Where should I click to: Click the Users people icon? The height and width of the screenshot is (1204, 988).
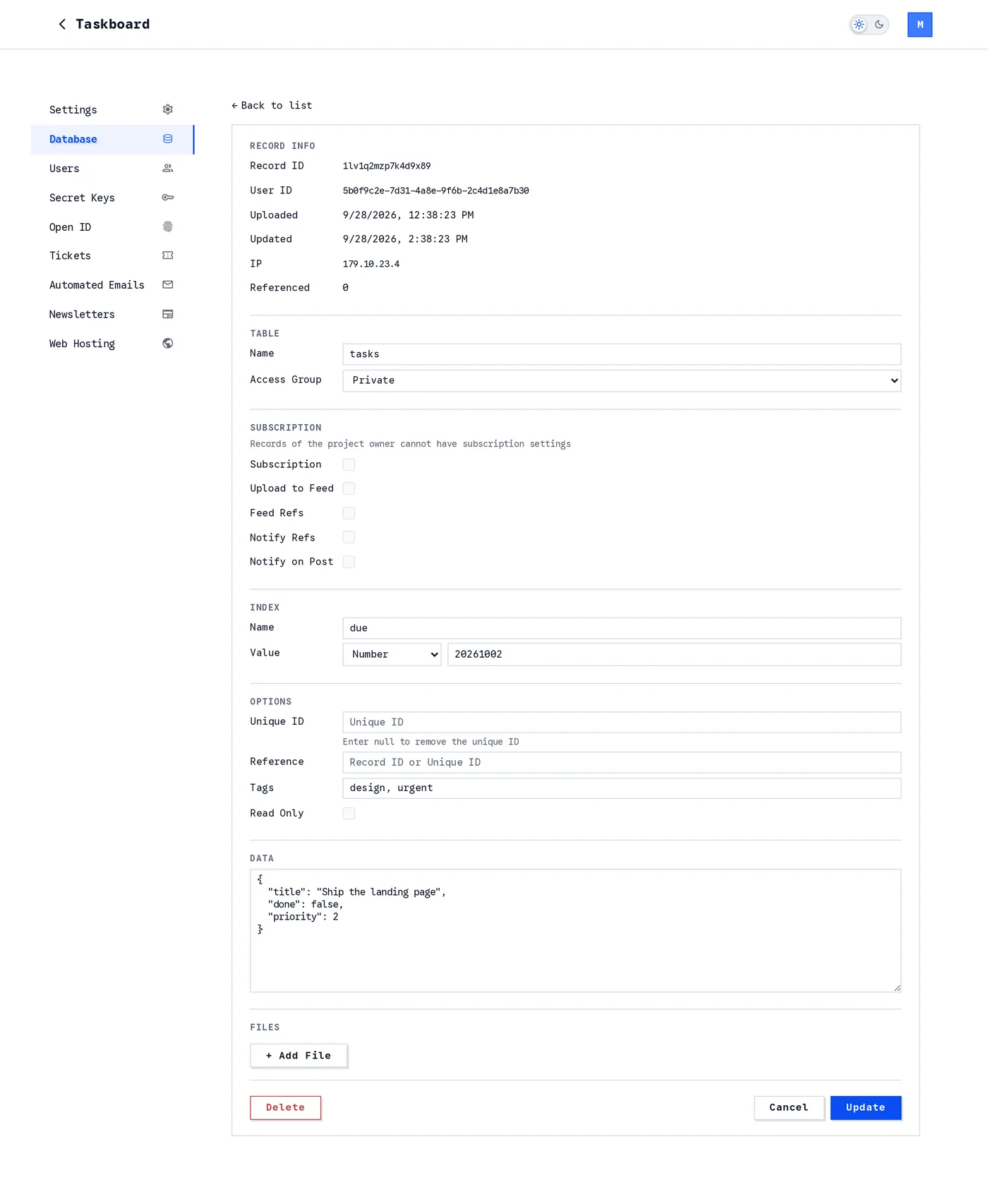pos(168,168)
